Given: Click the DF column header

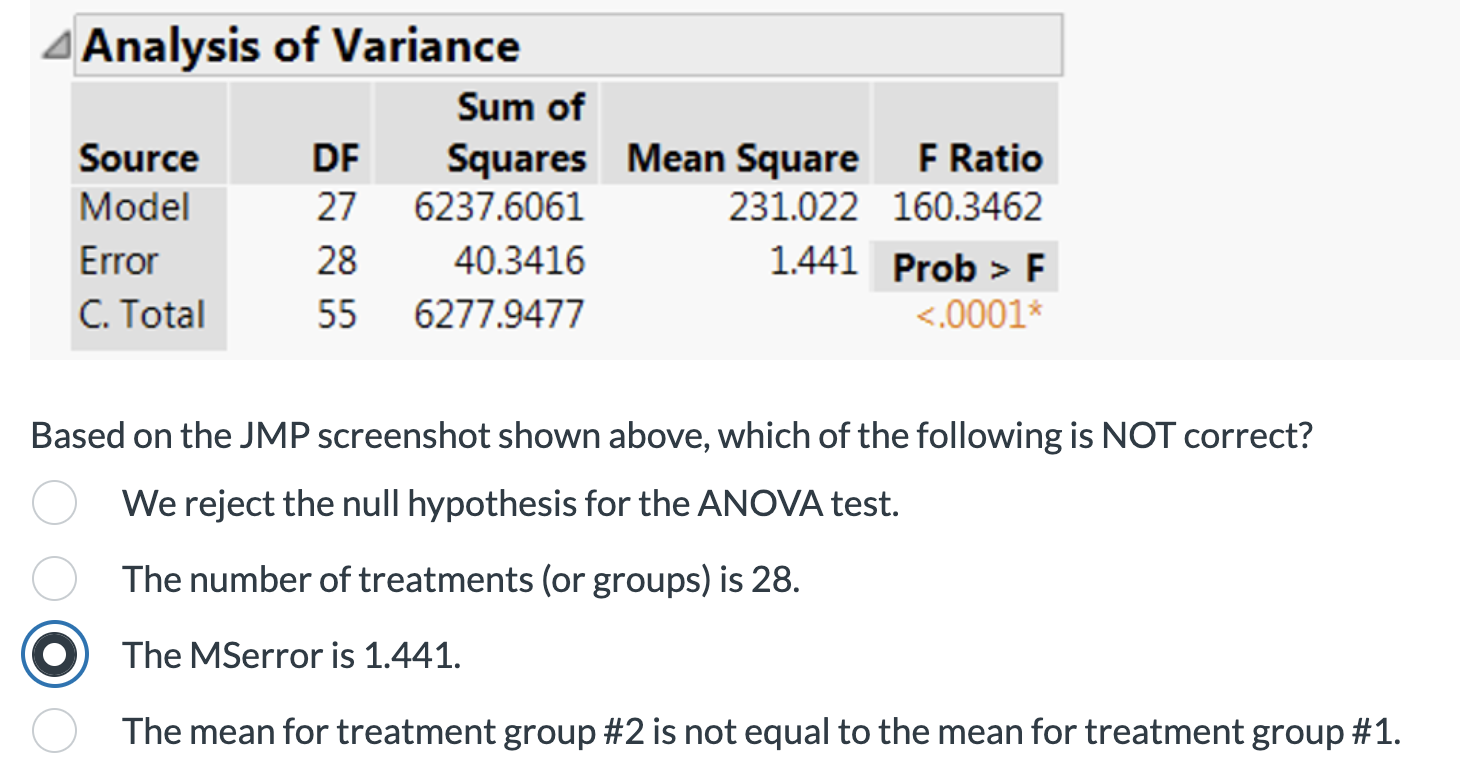Looking at the screenshot, I should pyautogui.click(x=336, y=158).
